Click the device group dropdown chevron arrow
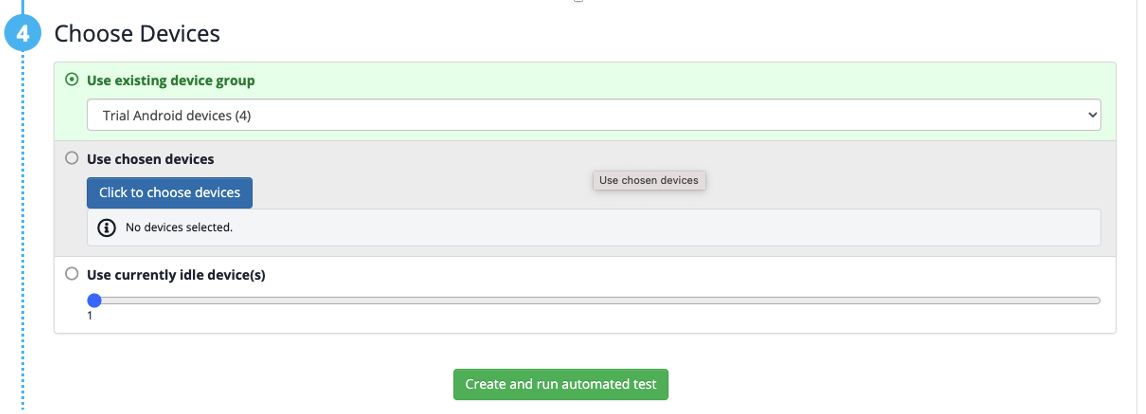 coord(1091,115)
